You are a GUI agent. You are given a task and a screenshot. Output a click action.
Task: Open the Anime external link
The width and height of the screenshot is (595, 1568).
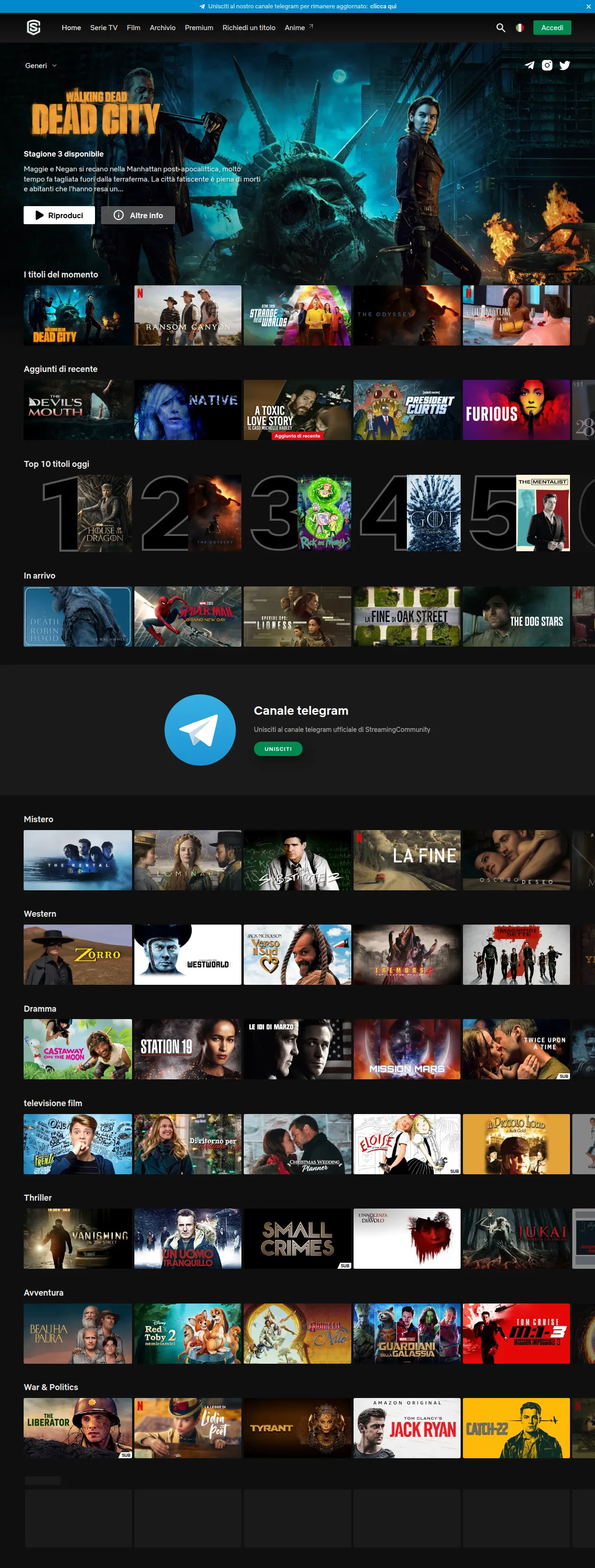pos(298,27)
